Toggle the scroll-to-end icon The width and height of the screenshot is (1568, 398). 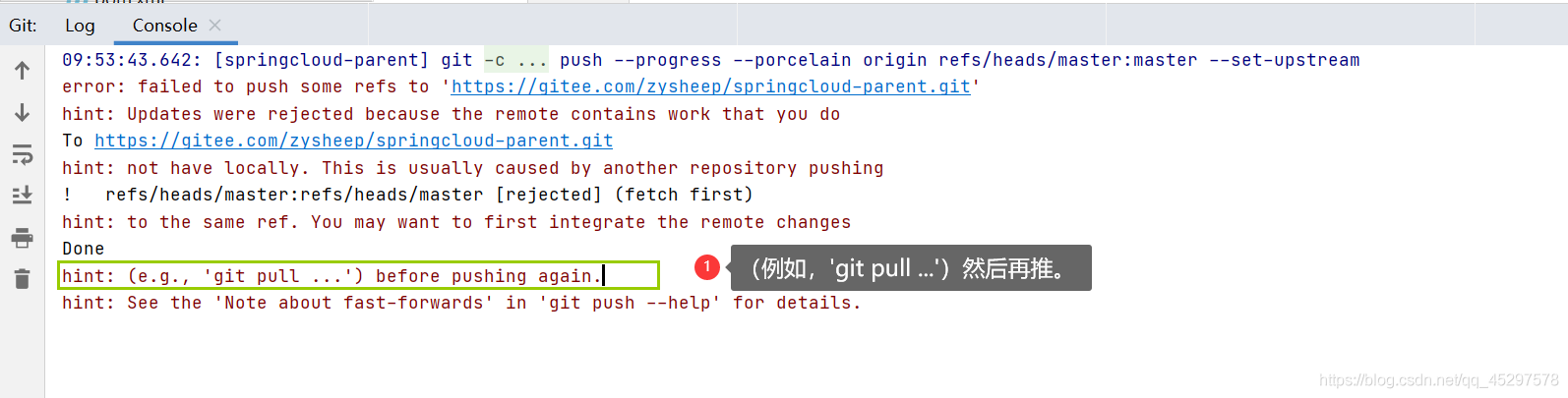[x=22, y=196]
